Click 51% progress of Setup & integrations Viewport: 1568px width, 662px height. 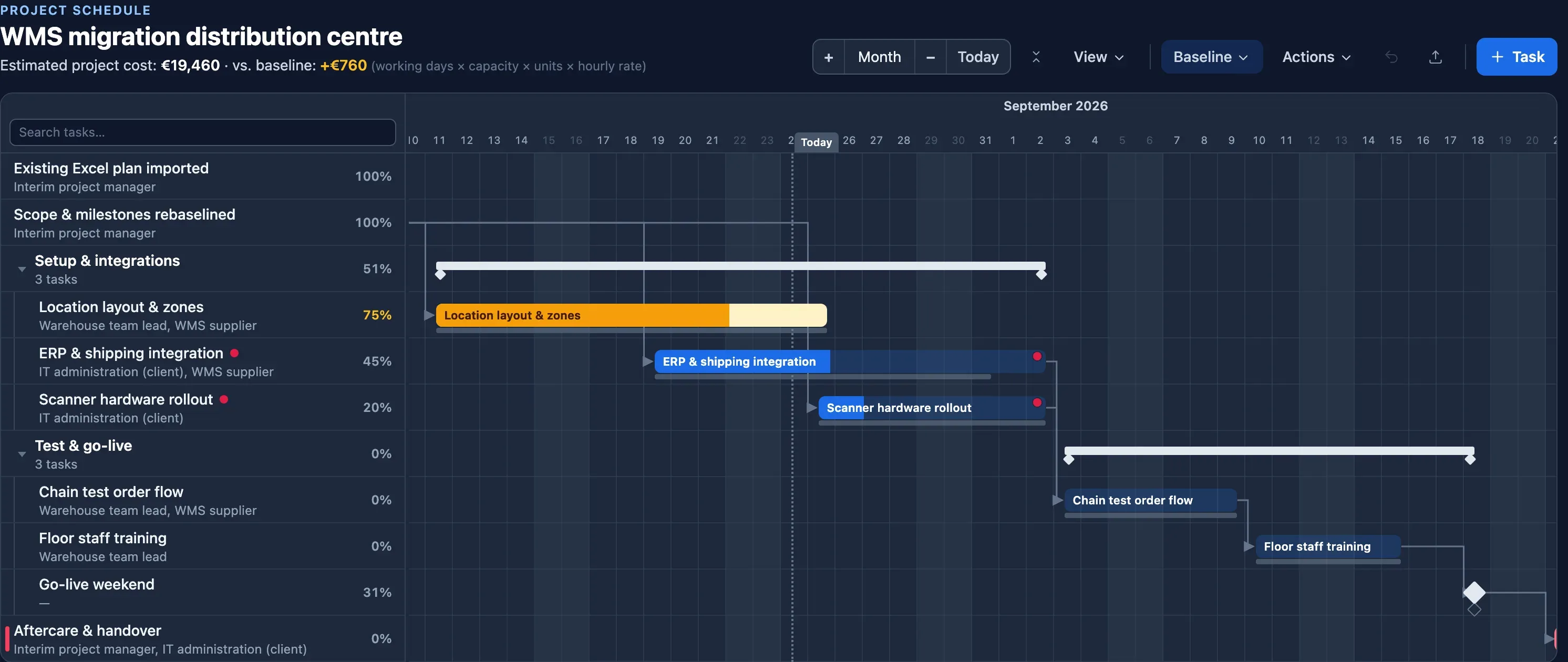377,269
